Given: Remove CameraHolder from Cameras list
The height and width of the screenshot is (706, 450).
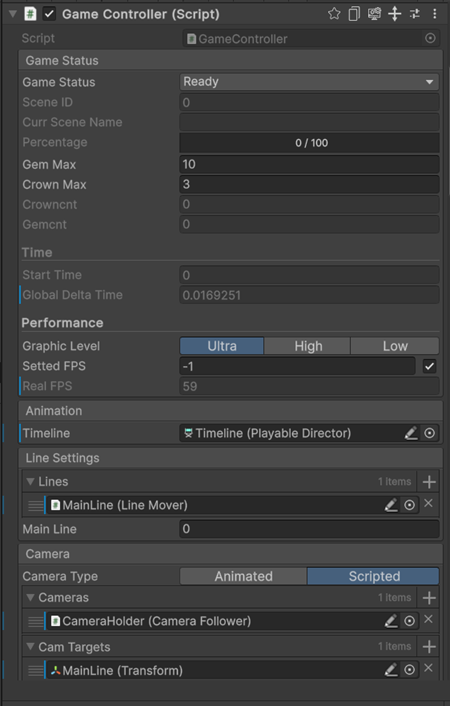Looking at the screenshot, I should pyautogui.click(x=428, y=619).
